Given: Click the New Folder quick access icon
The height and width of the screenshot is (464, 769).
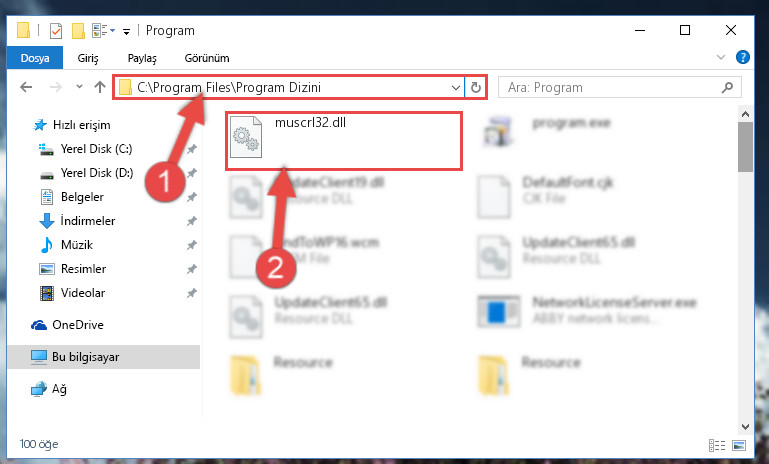Looking at the screenshot, I should tap(78, 30).
